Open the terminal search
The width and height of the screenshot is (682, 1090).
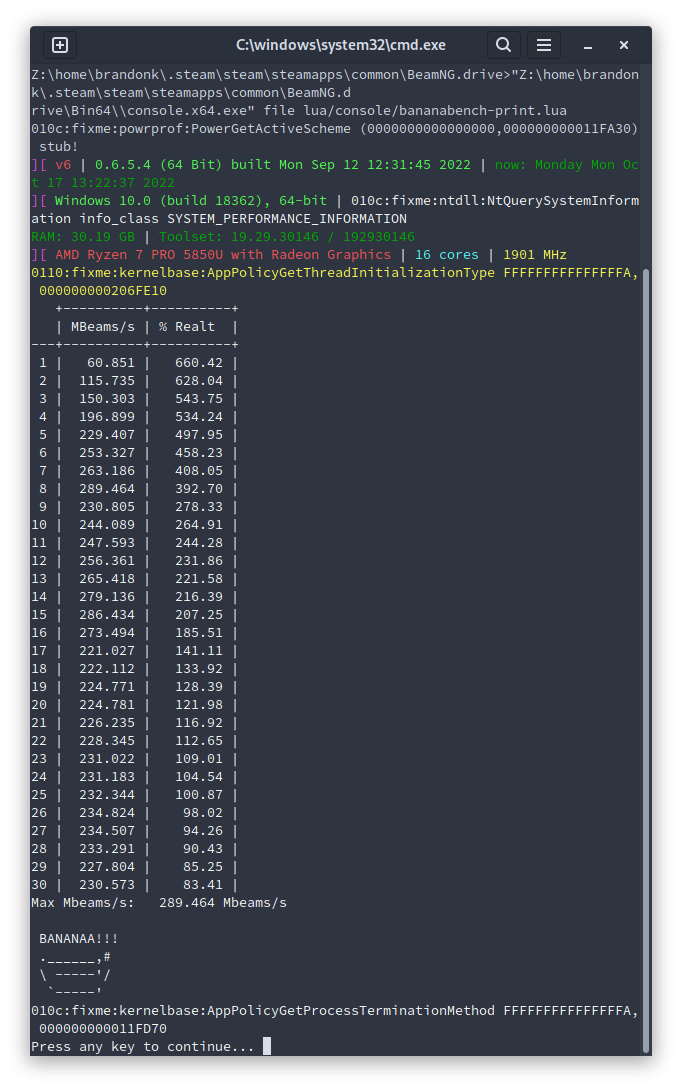pos(503,45)
